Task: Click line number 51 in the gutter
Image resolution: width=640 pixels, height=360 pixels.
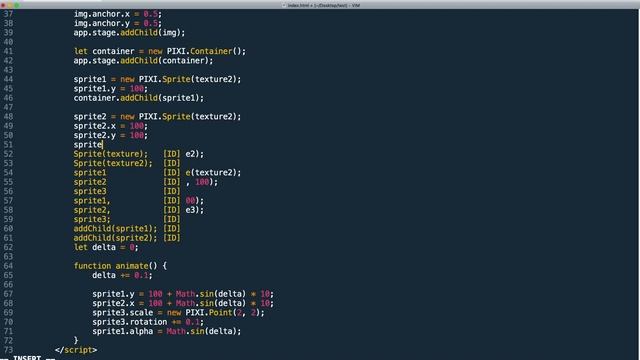Action: (x=8, y=144)
